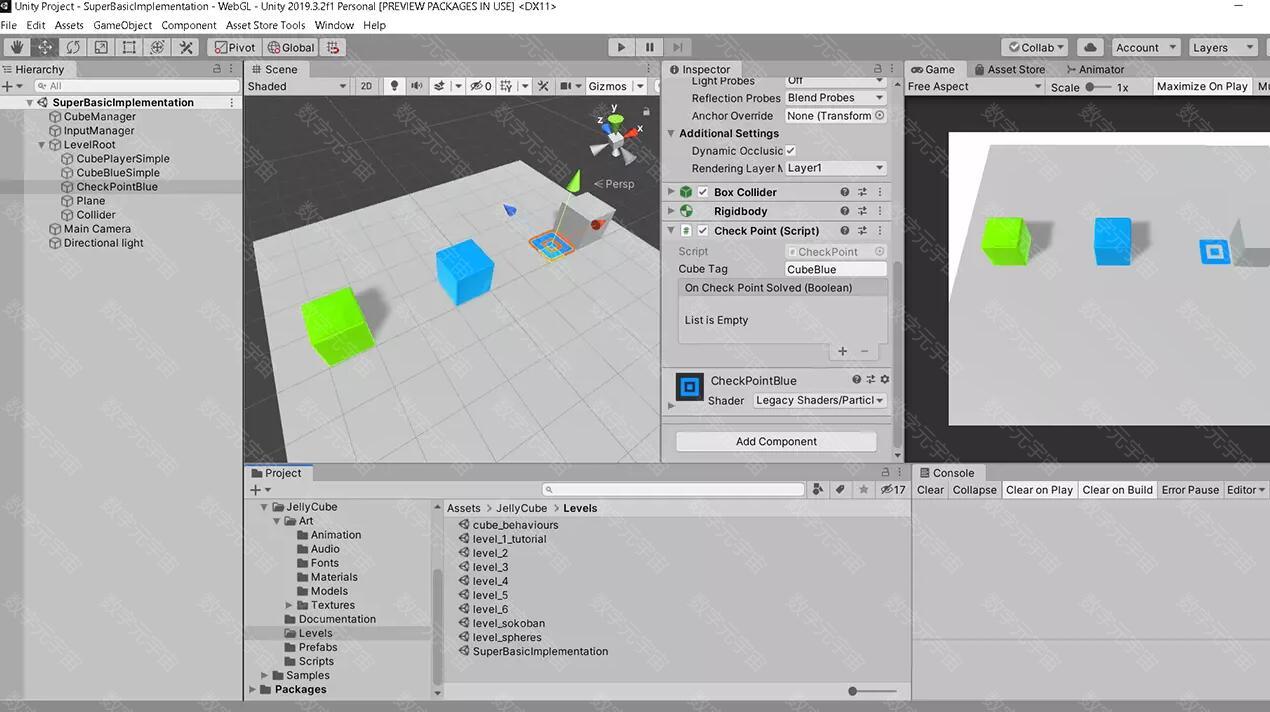
Task: Open Box Collider presets icon
Action: click(862, 192)
